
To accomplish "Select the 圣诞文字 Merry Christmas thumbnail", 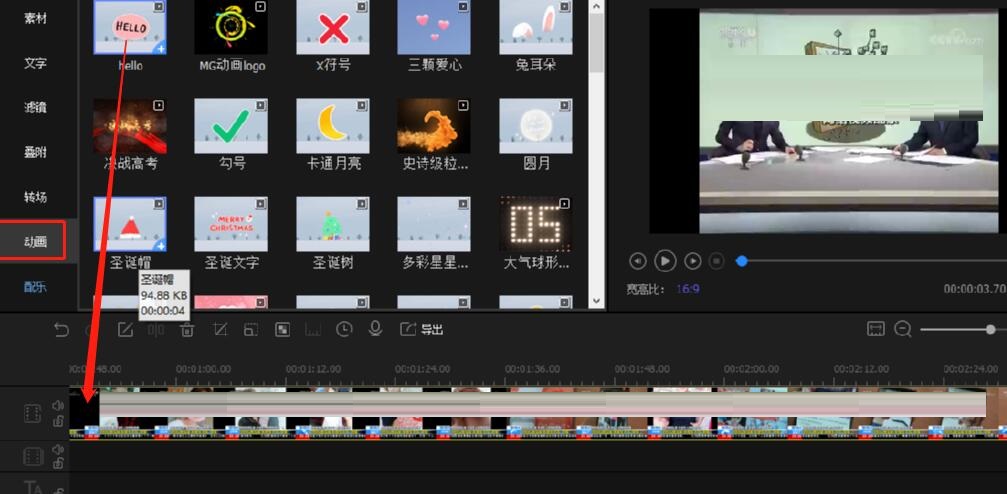I will tap(231, 224).
